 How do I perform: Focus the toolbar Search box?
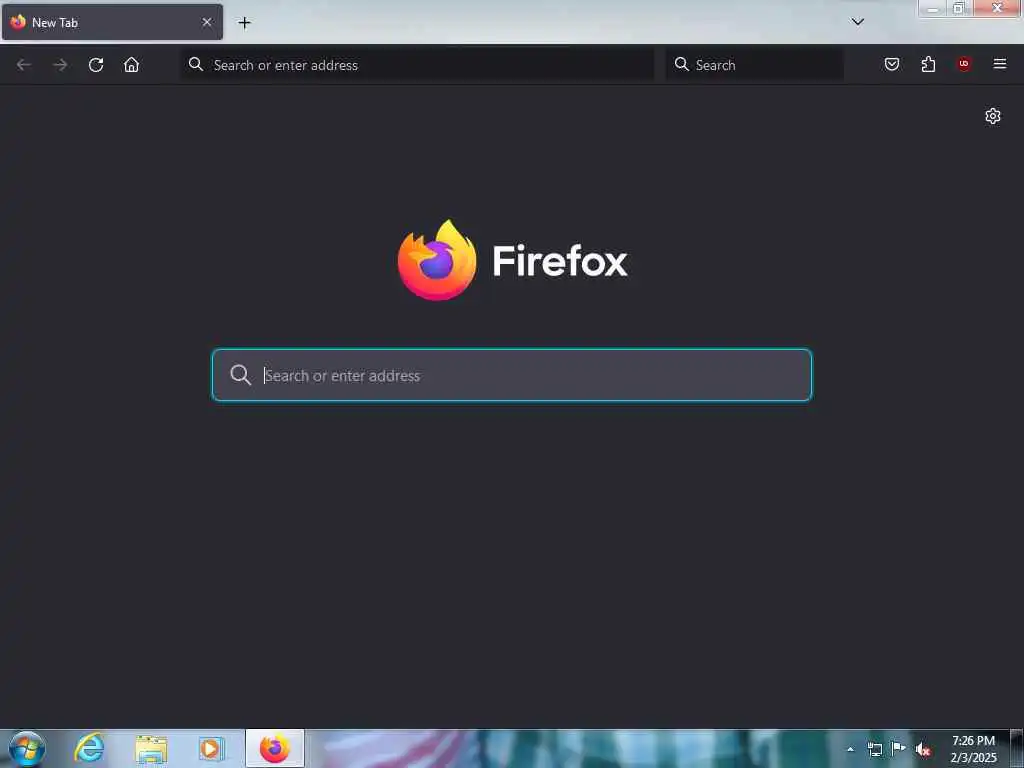754,65
